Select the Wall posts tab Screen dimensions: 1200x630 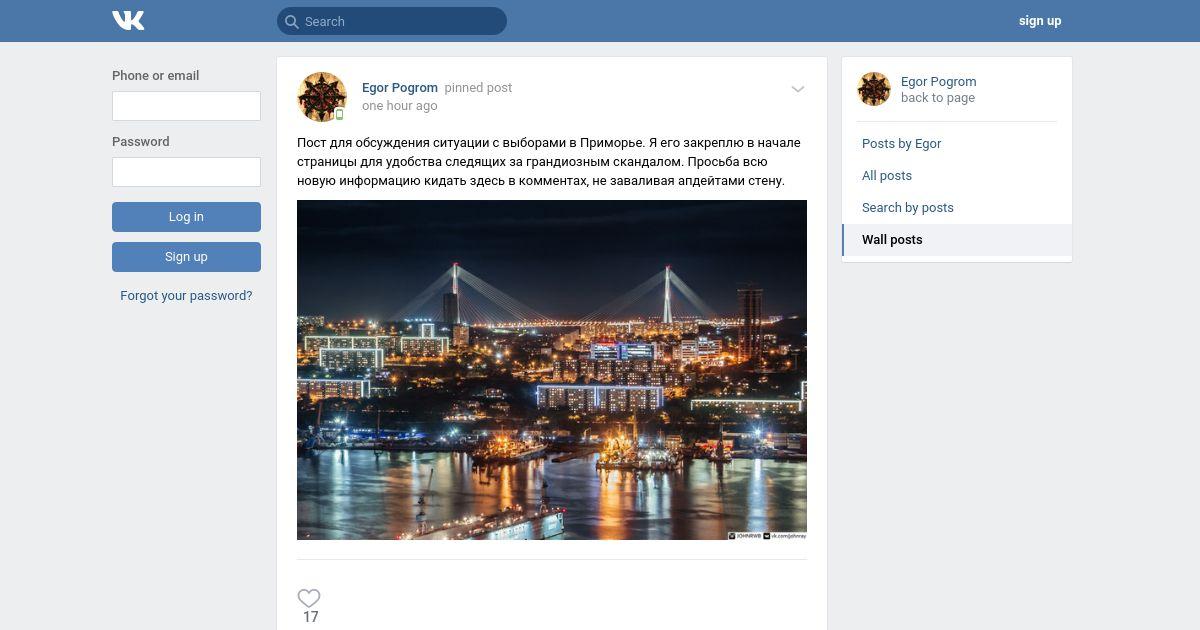coord(957,239)
